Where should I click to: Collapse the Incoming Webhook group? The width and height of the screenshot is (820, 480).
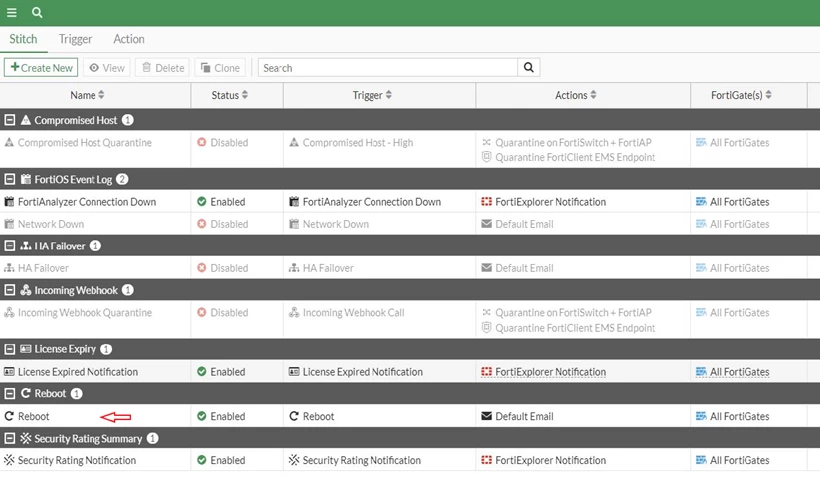pos(9,290)
